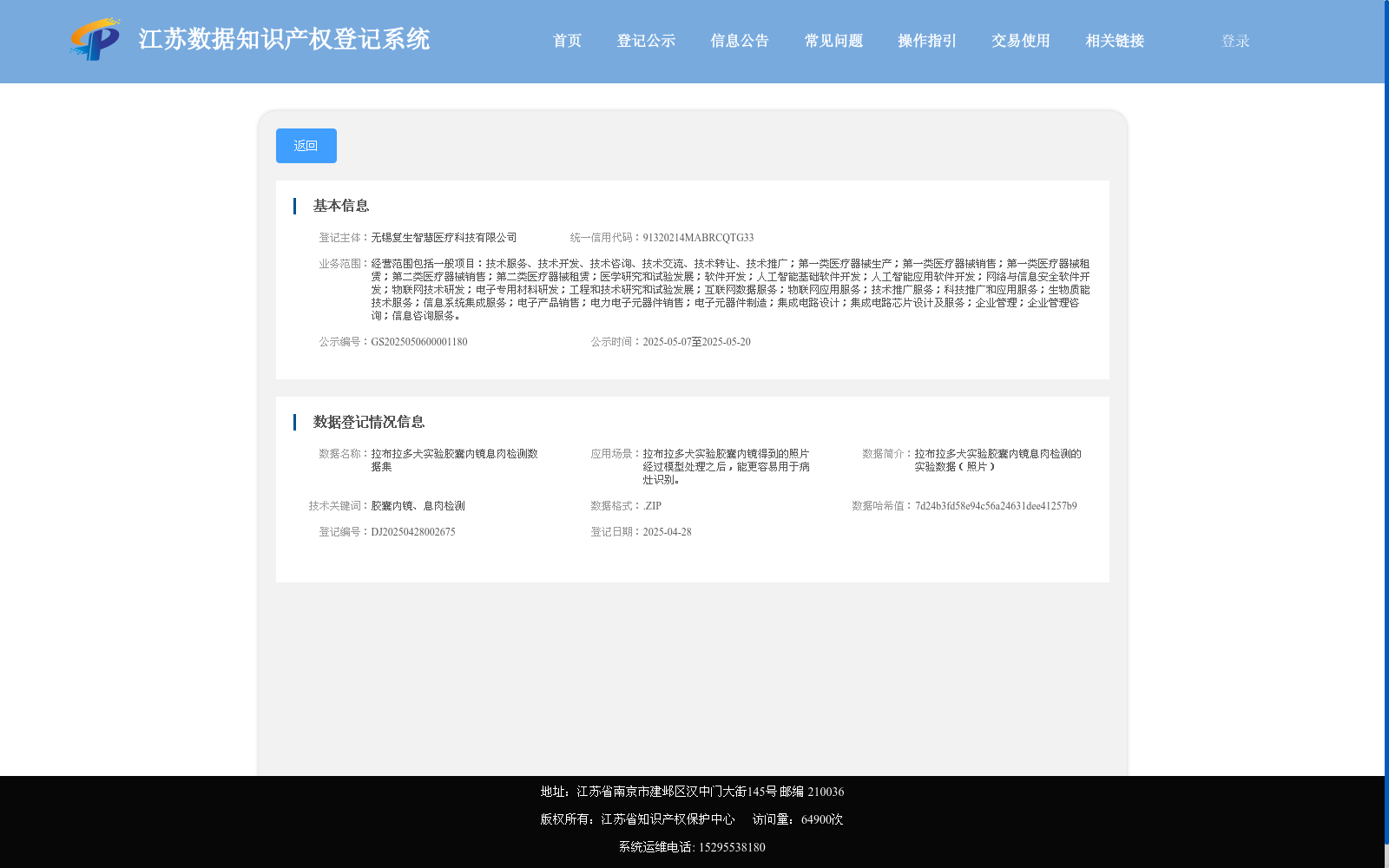The width and height of the screenshot is (1389, 868).
Task: Click the 数据简介 description text
Action: tap(997, 460)
